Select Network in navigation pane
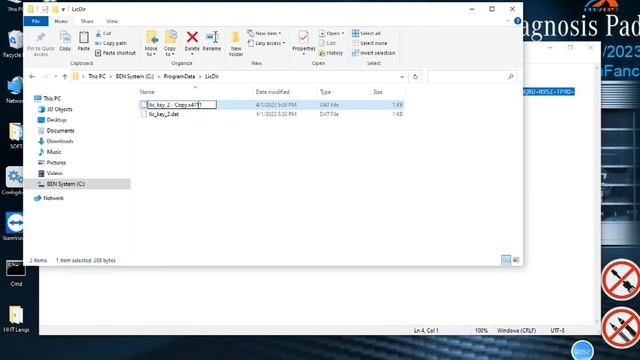This screenshot has width=640, height=360. point(53,198)
